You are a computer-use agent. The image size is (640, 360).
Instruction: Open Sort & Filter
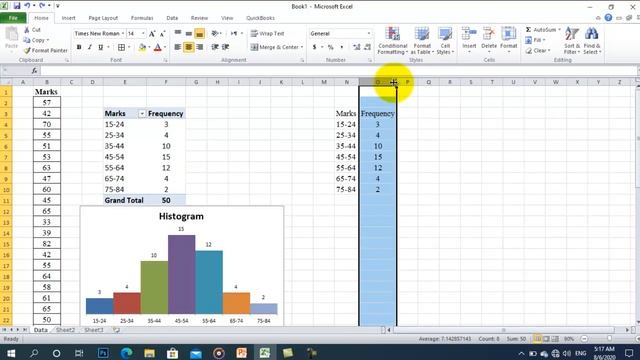571,41
